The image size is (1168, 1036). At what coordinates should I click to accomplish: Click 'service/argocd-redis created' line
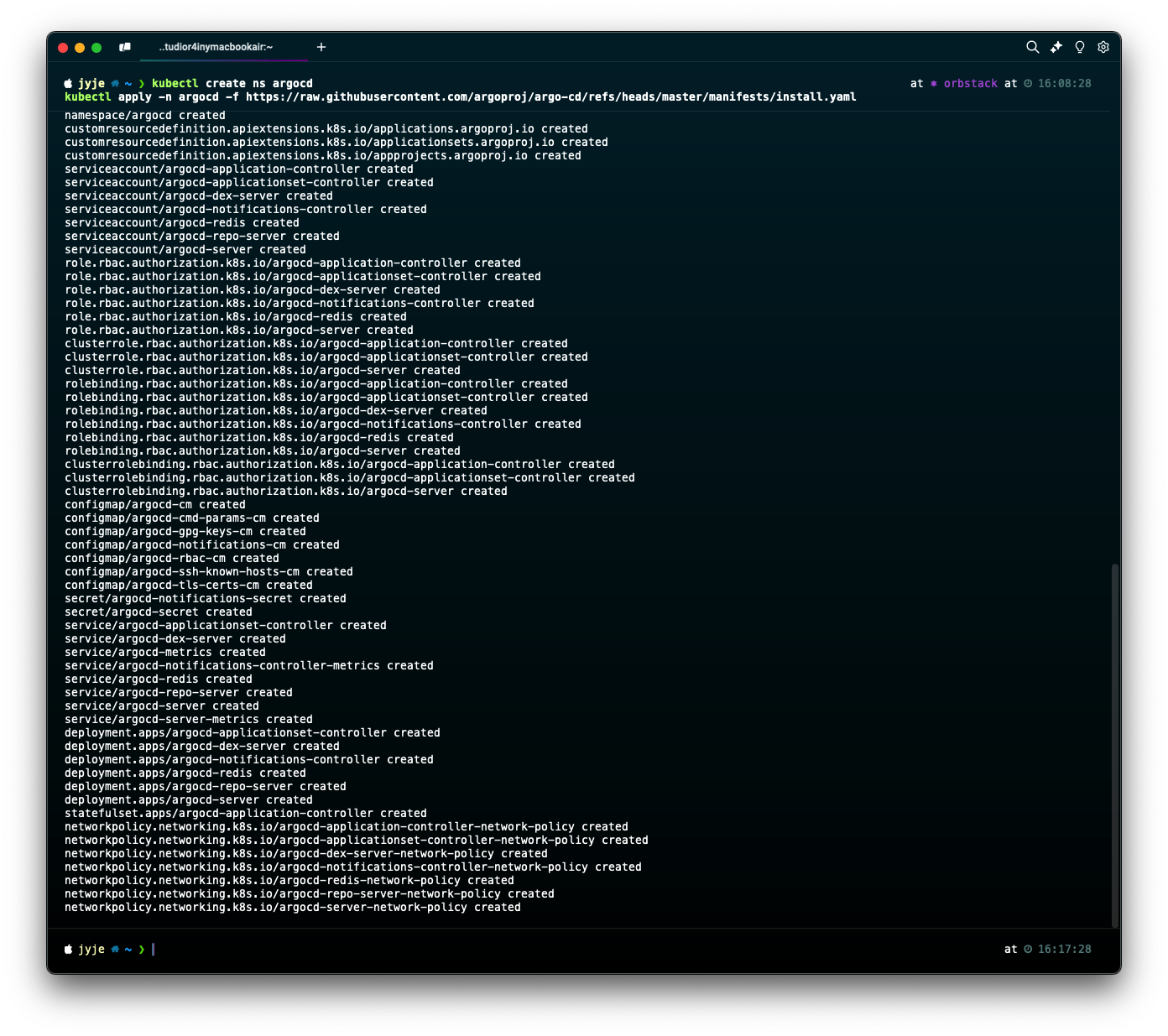pyautogui.click(x=159, y=679)
